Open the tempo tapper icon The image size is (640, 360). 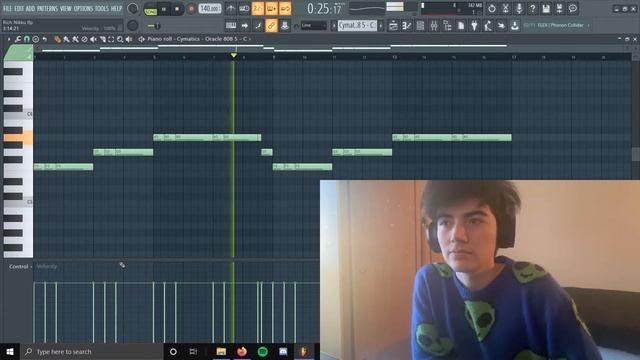(488, 26)
